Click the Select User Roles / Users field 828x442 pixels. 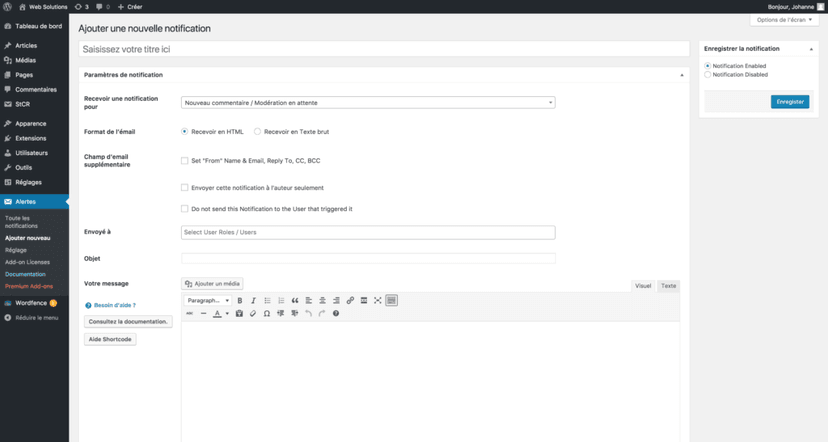(x=368, y=232)
